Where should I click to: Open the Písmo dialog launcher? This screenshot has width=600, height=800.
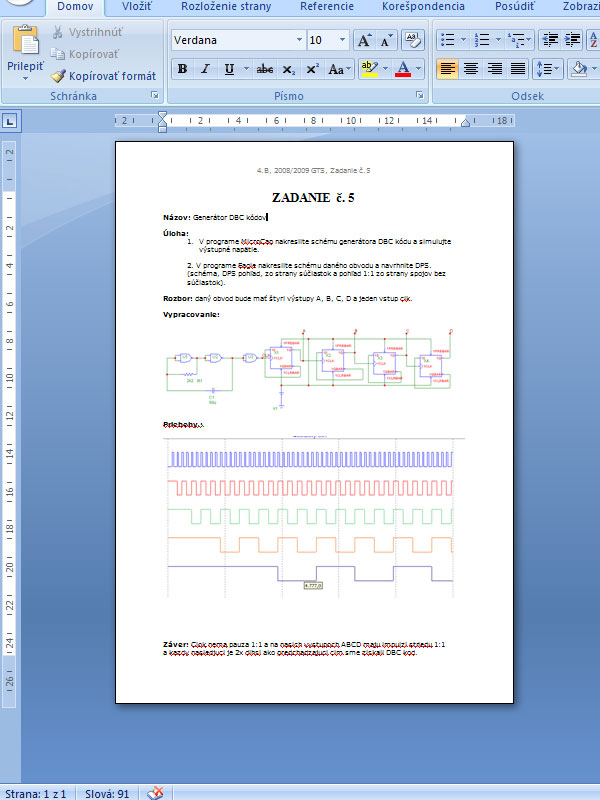pos(419,95)
